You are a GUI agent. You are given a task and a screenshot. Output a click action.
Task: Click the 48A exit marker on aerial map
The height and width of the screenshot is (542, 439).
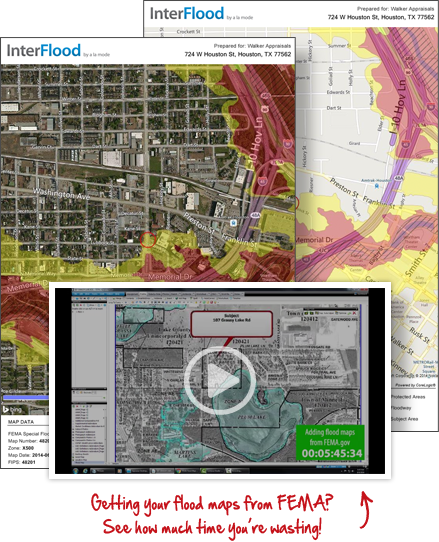255,215
